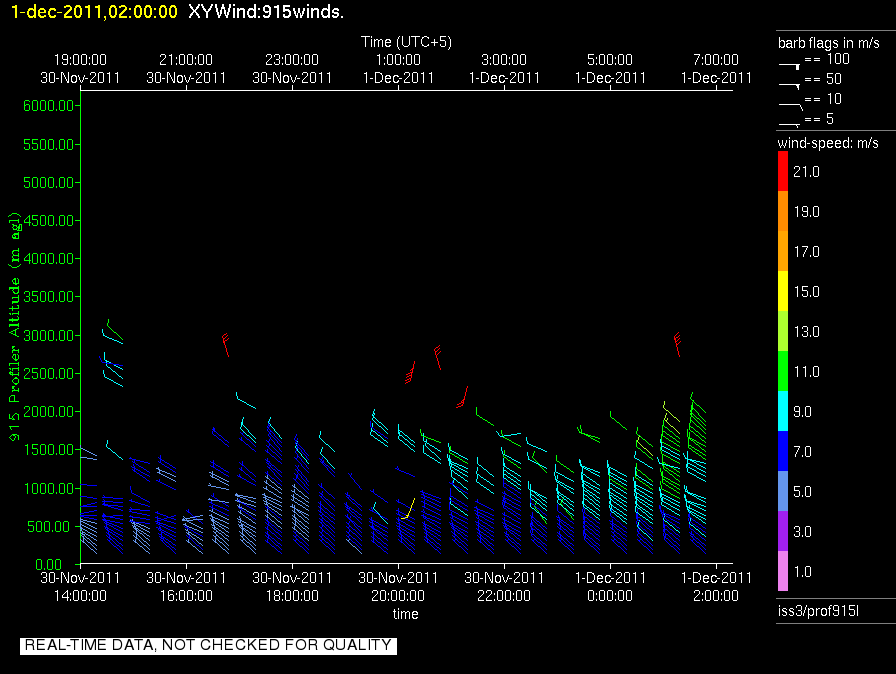Click the bottom axis 1-Dec-2011 0:00:00 label

point(610,587)
